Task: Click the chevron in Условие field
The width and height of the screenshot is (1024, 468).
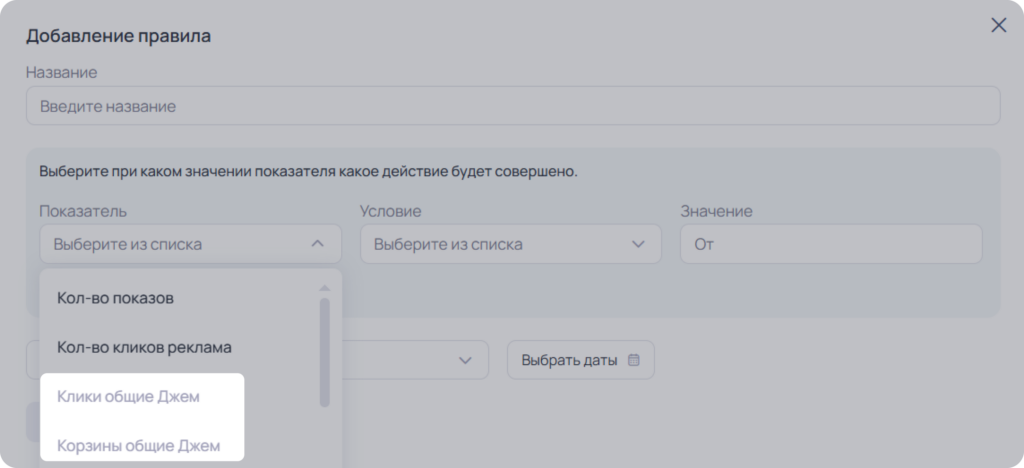Action: (x=638, y=244)
